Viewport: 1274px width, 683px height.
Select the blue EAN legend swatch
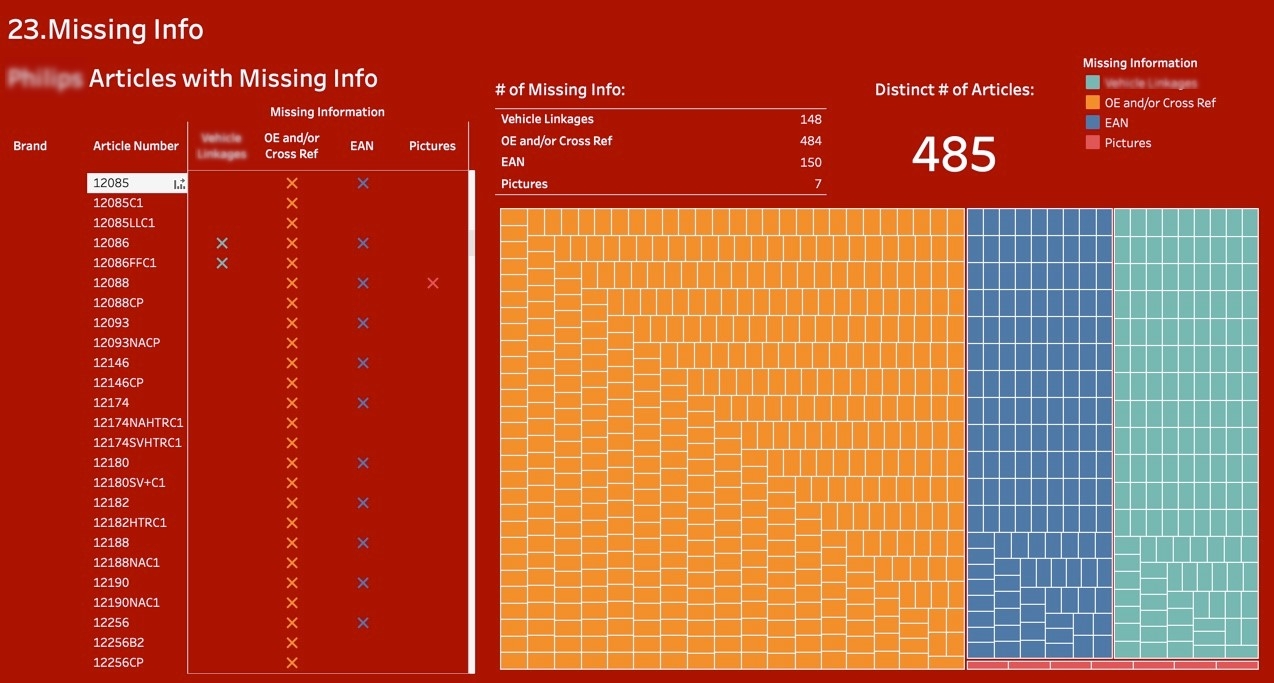pos(1092,123)
